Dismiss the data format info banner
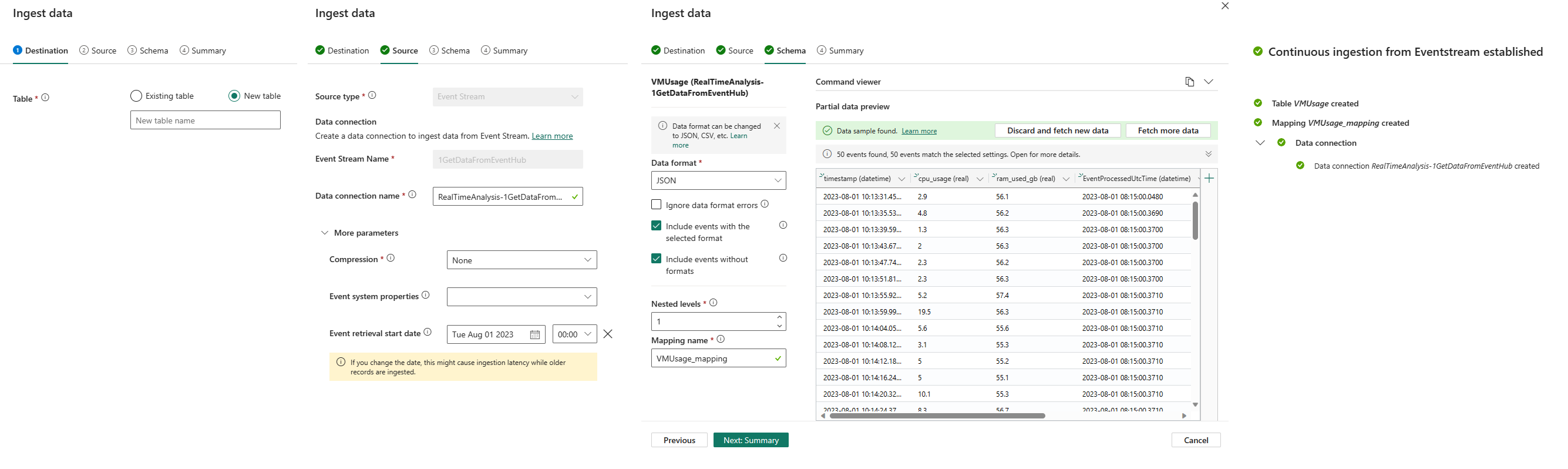The height and width of the screenshot is (469, 1568). click(x=777, y=126)
